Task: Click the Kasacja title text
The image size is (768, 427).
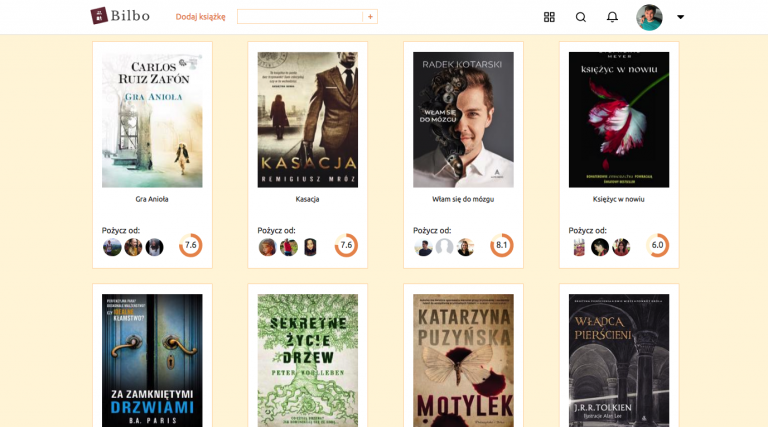Action: click(x=308, y=199)
